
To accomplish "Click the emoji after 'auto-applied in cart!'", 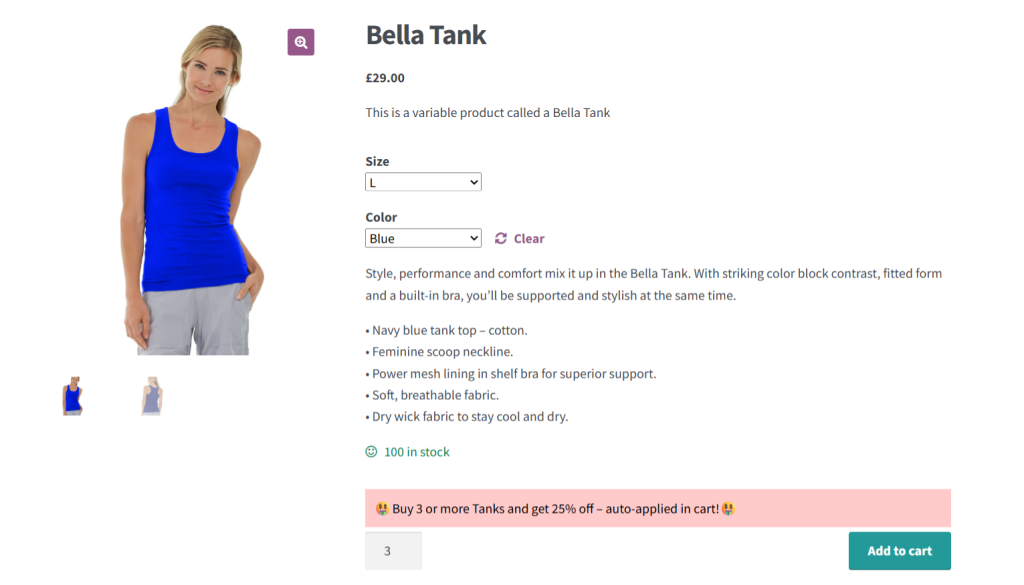I will point(728,509).
